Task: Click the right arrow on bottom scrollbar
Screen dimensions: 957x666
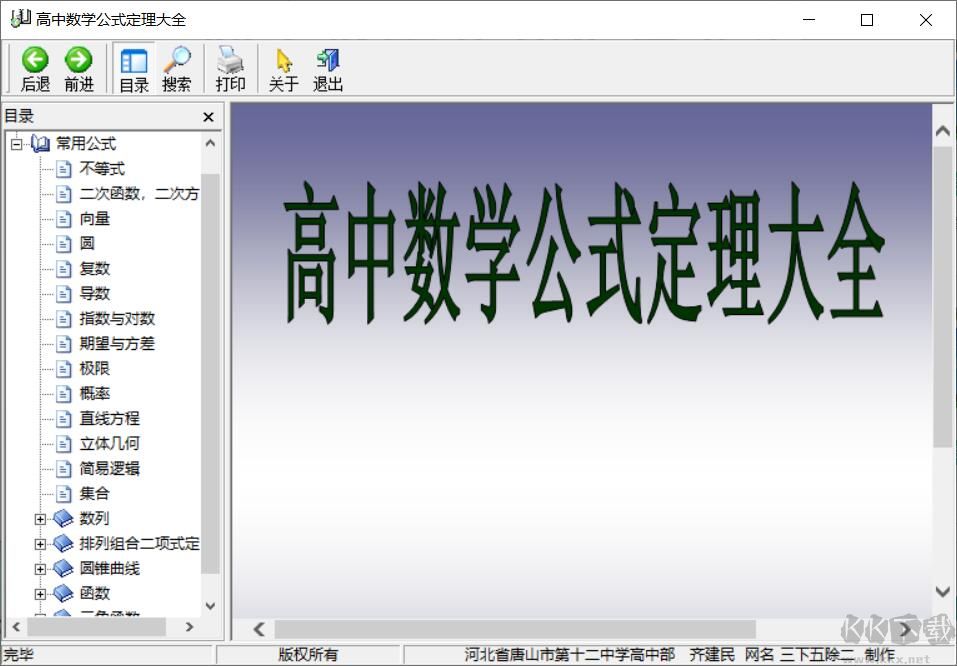Action: (x=905, y=629)
